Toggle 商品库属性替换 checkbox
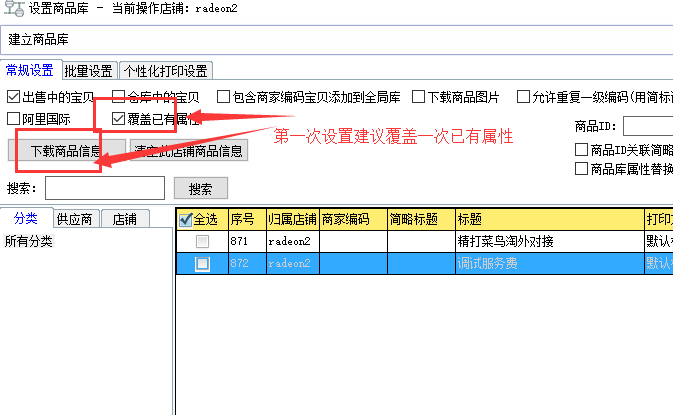 (581, 168)
